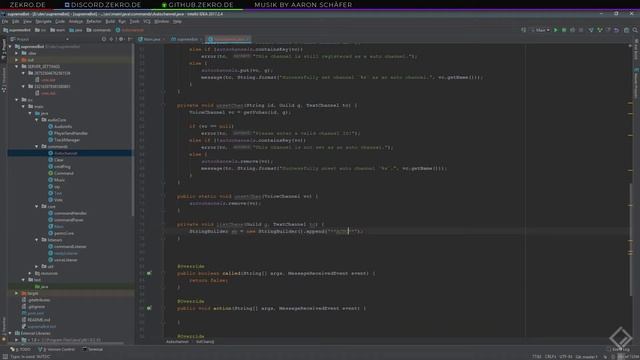640x360 pixels.
Task: Open PlayerSendHandler class in audioCore
Action: point(71,133)
